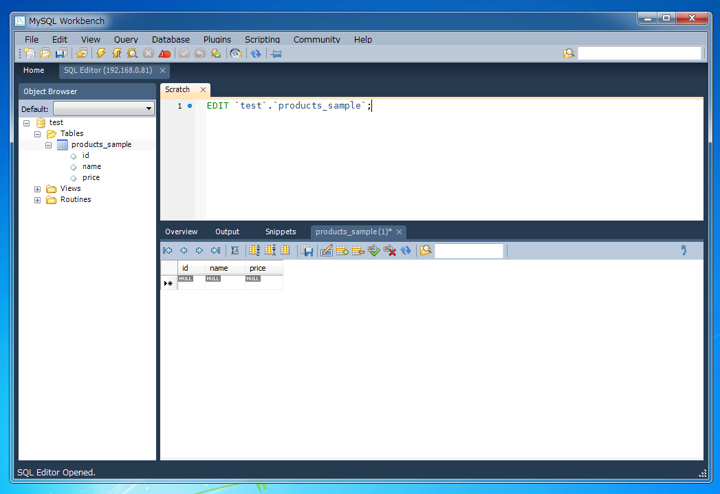
Task: Open the Default schema dropdown
Action: point(104,109)
